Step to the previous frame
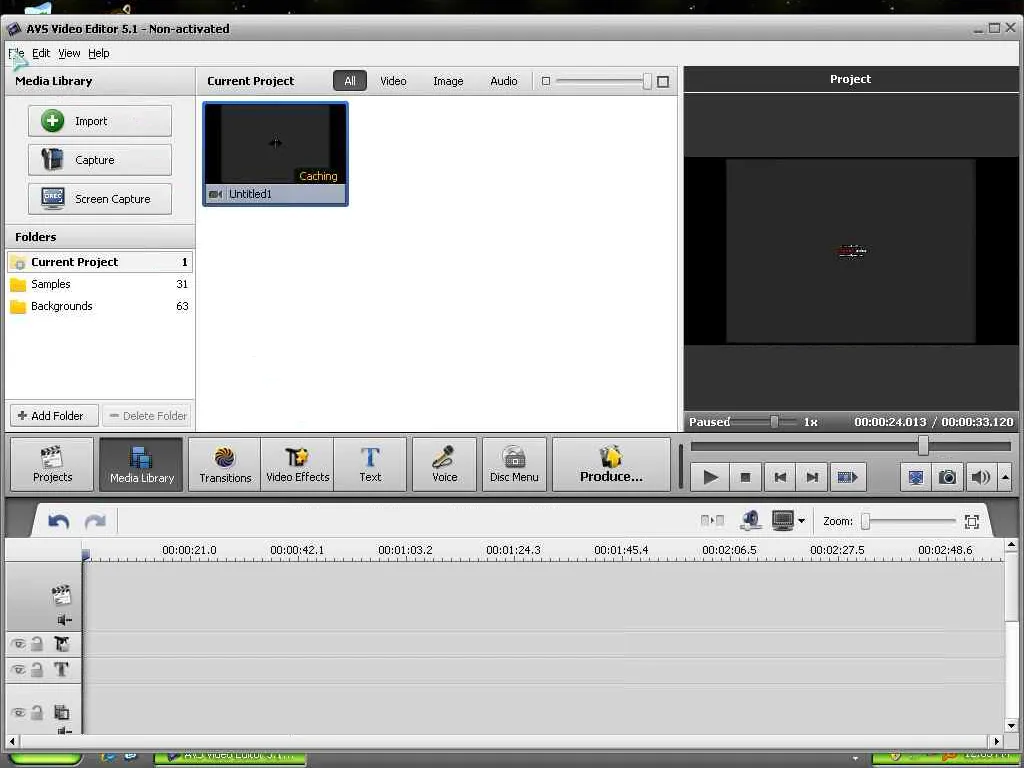 point(780,477)
